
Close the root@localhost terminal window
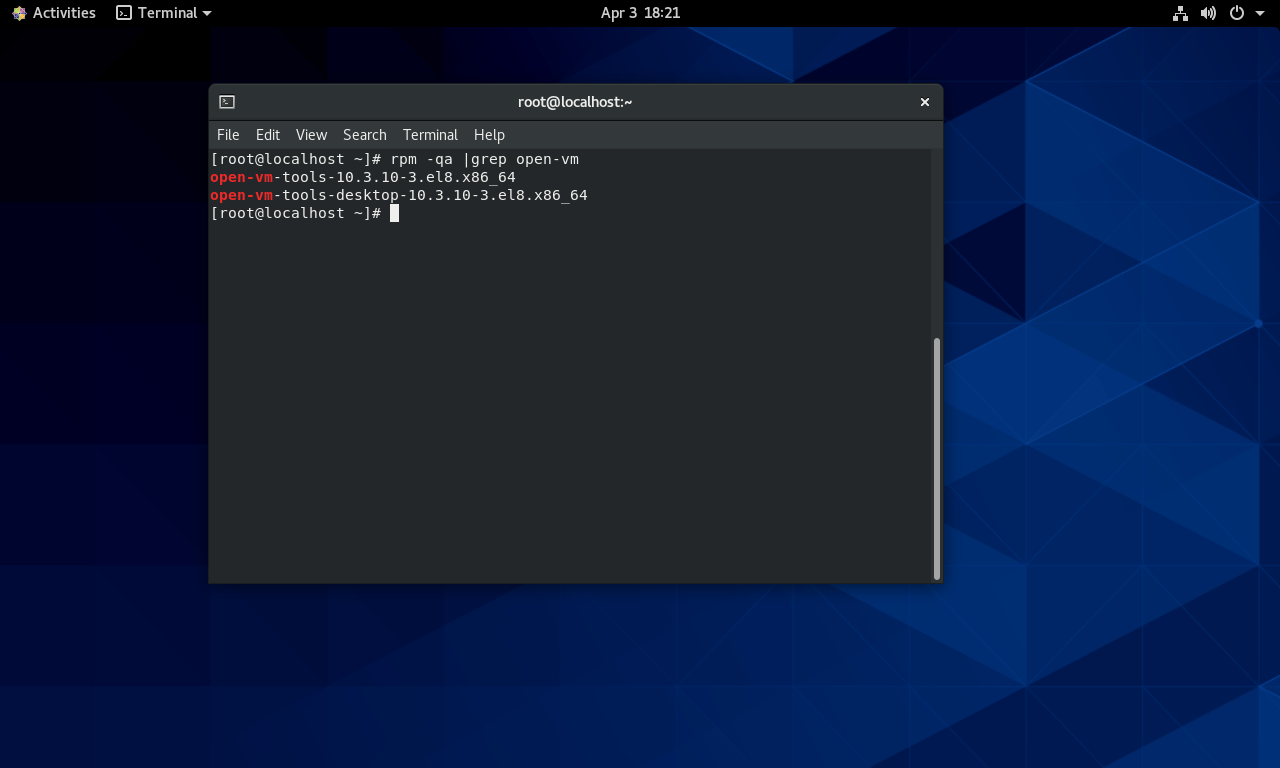[925, 102]
